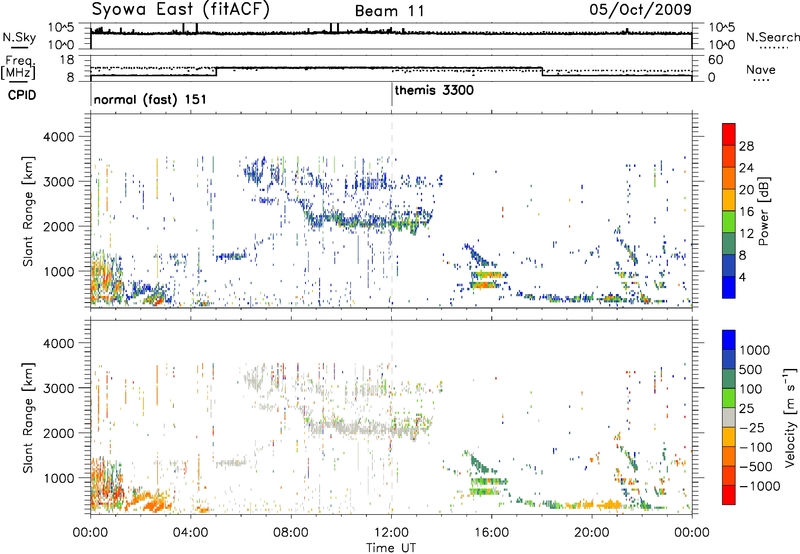
Task: Click the '20:00' time axis label
Action: pyautogui.click(x=592, y=533)
